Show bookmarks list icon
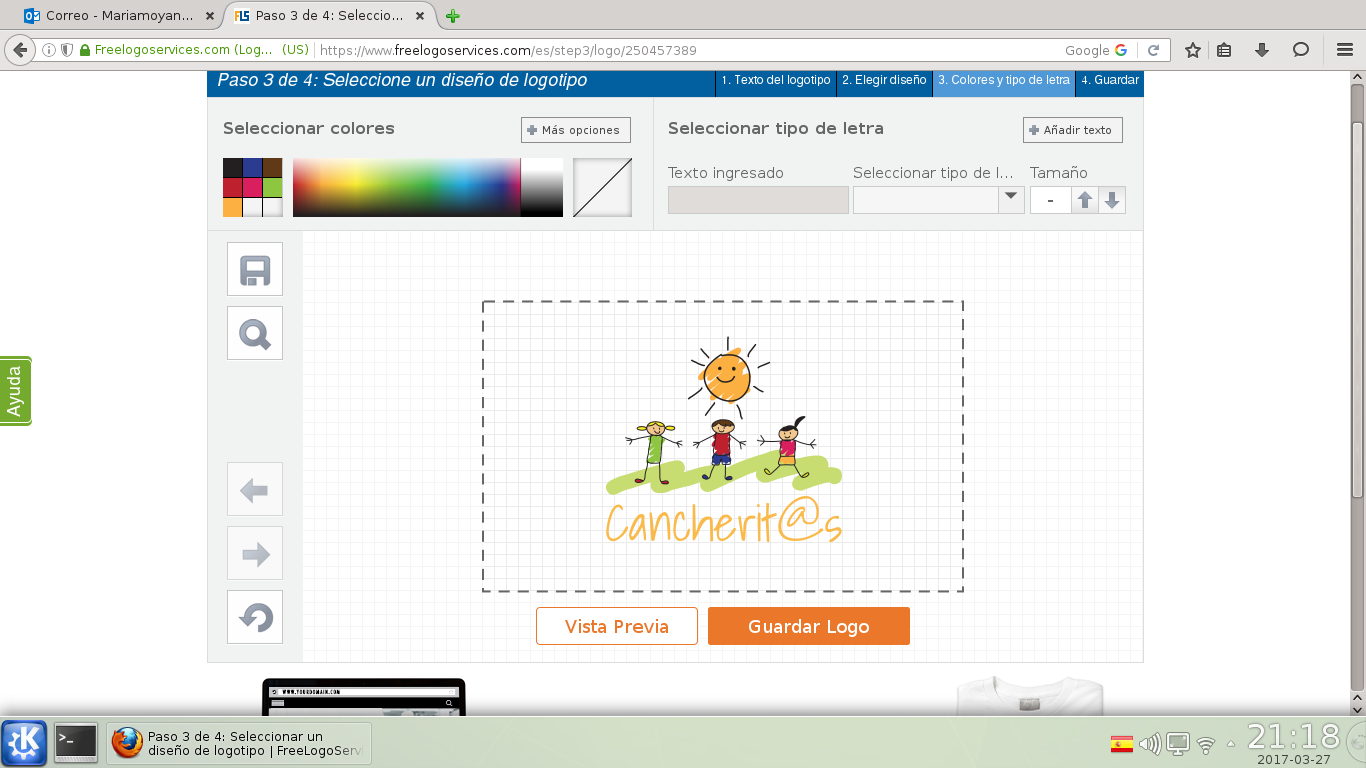1366x768 pixels. tap(1225, 50)
